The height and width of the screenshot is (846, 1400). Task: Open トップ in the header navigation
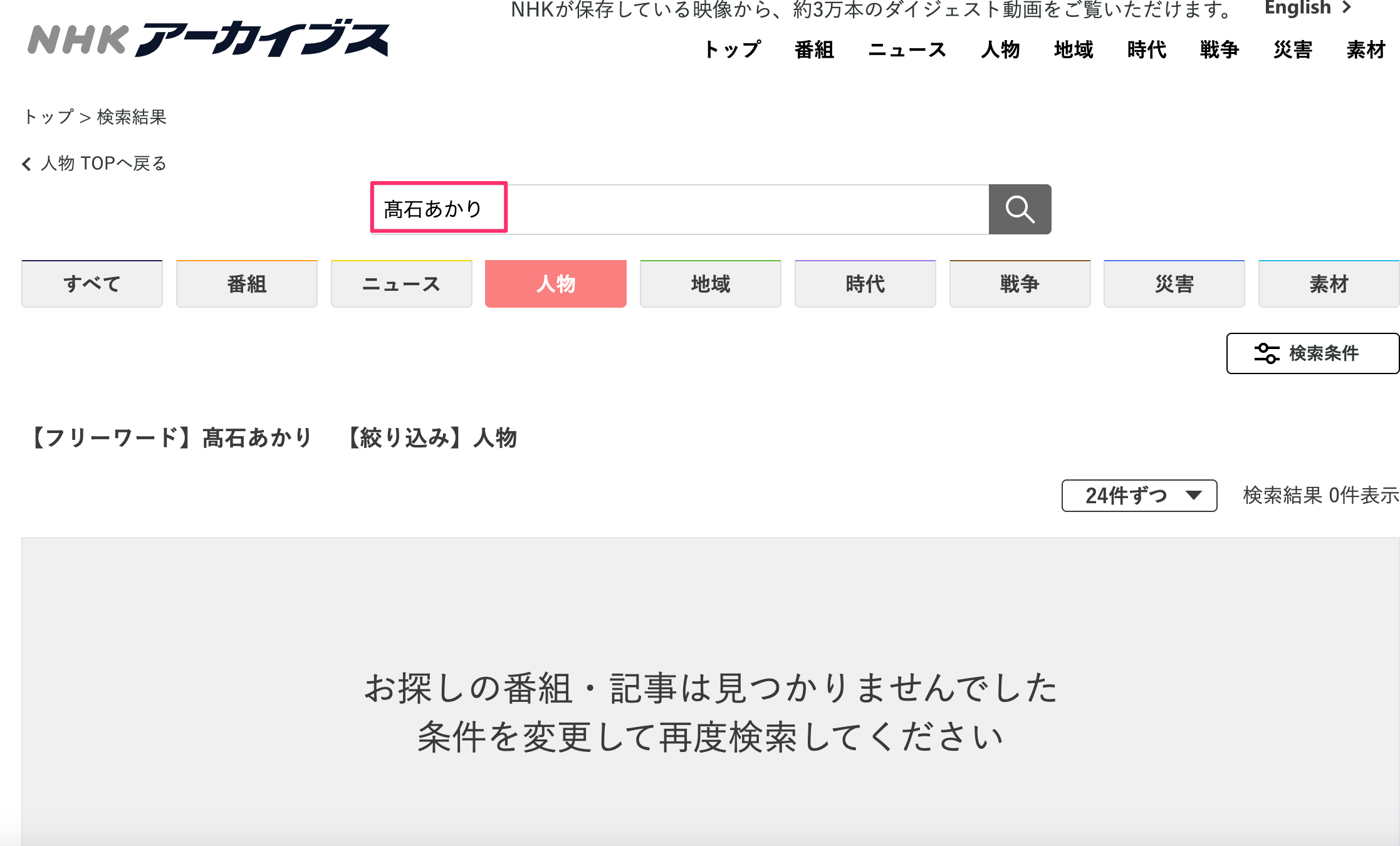(x=733, y=50)
